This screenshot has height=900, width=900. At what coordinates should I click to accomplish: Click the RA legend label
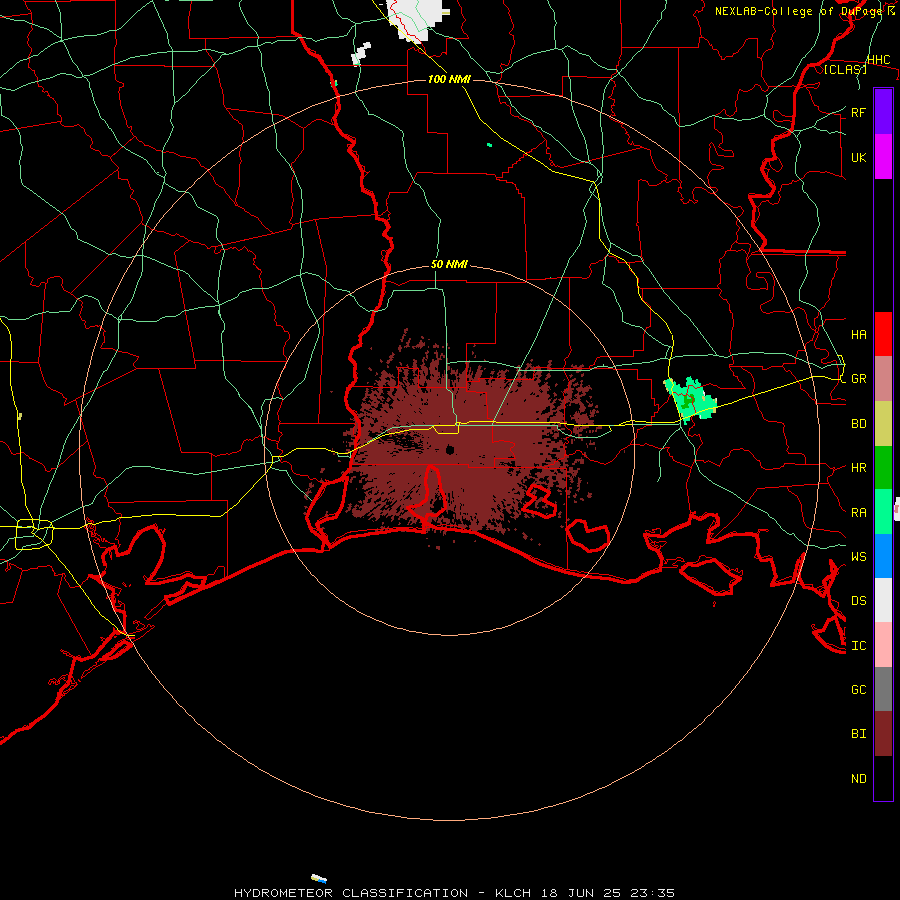click(858, 512)
